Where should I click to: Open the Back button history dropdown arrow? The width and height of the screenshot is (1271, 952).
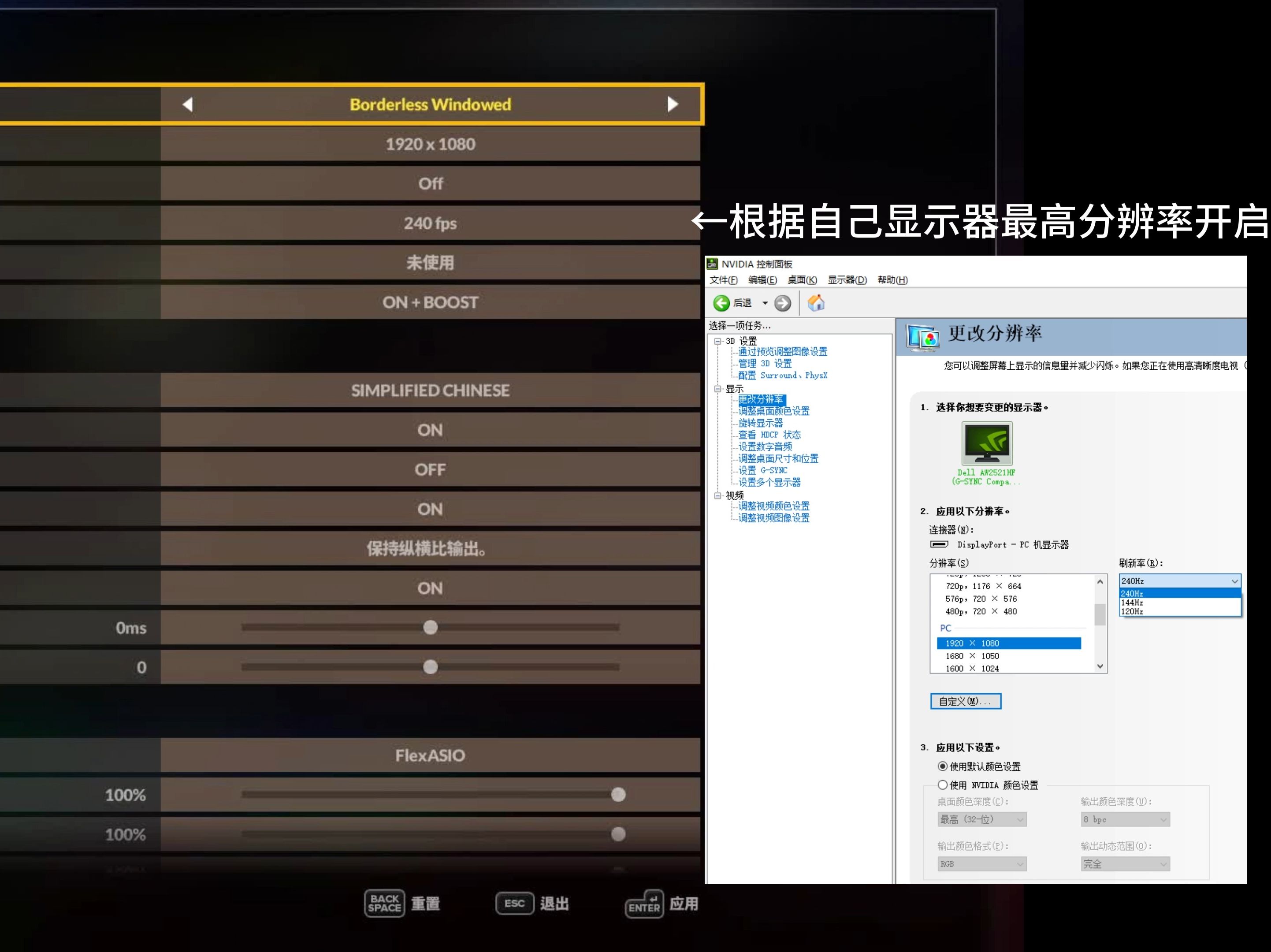[765, 303]
